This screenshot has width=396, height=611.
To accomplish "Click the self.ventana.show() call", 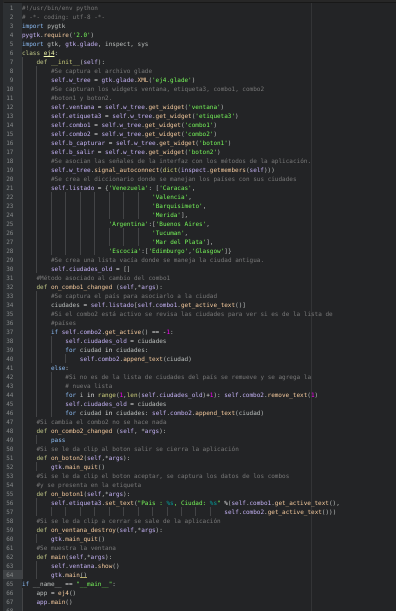I will tap(85, 566).
